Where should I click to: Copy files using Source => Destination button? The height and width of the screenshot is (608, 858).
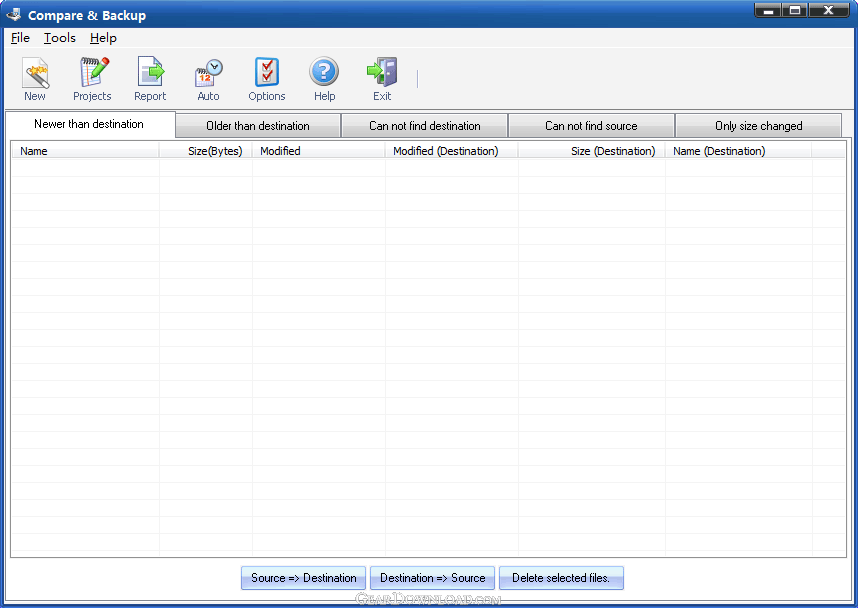coord(303,578)
